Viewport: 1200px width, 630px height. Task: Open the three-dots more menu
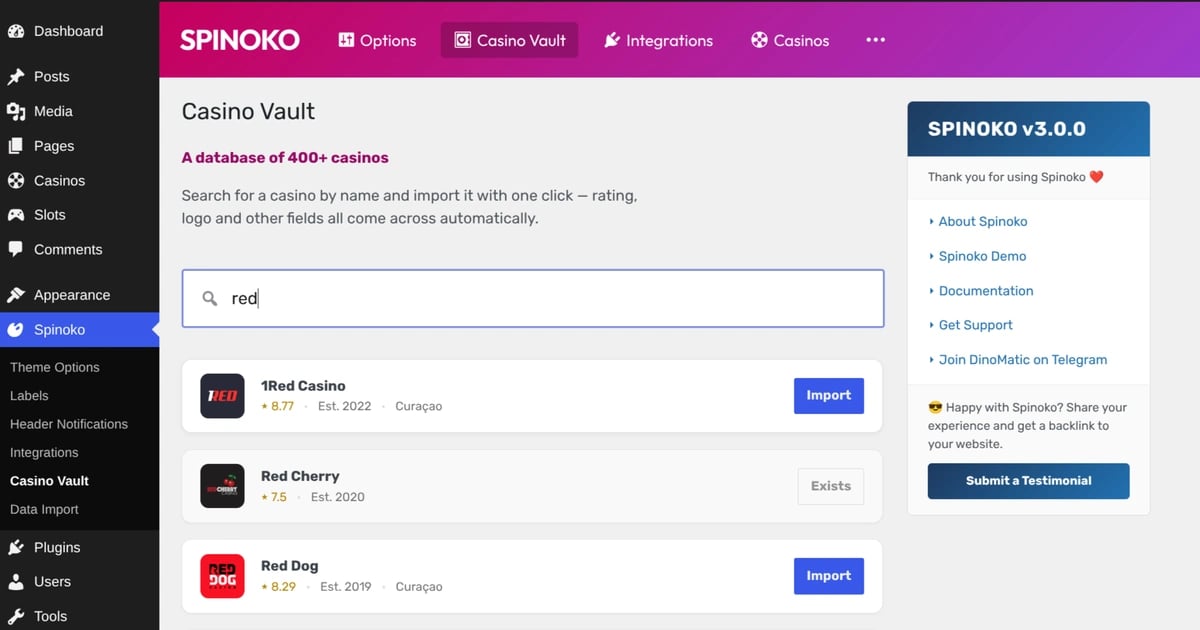point(876,40)
